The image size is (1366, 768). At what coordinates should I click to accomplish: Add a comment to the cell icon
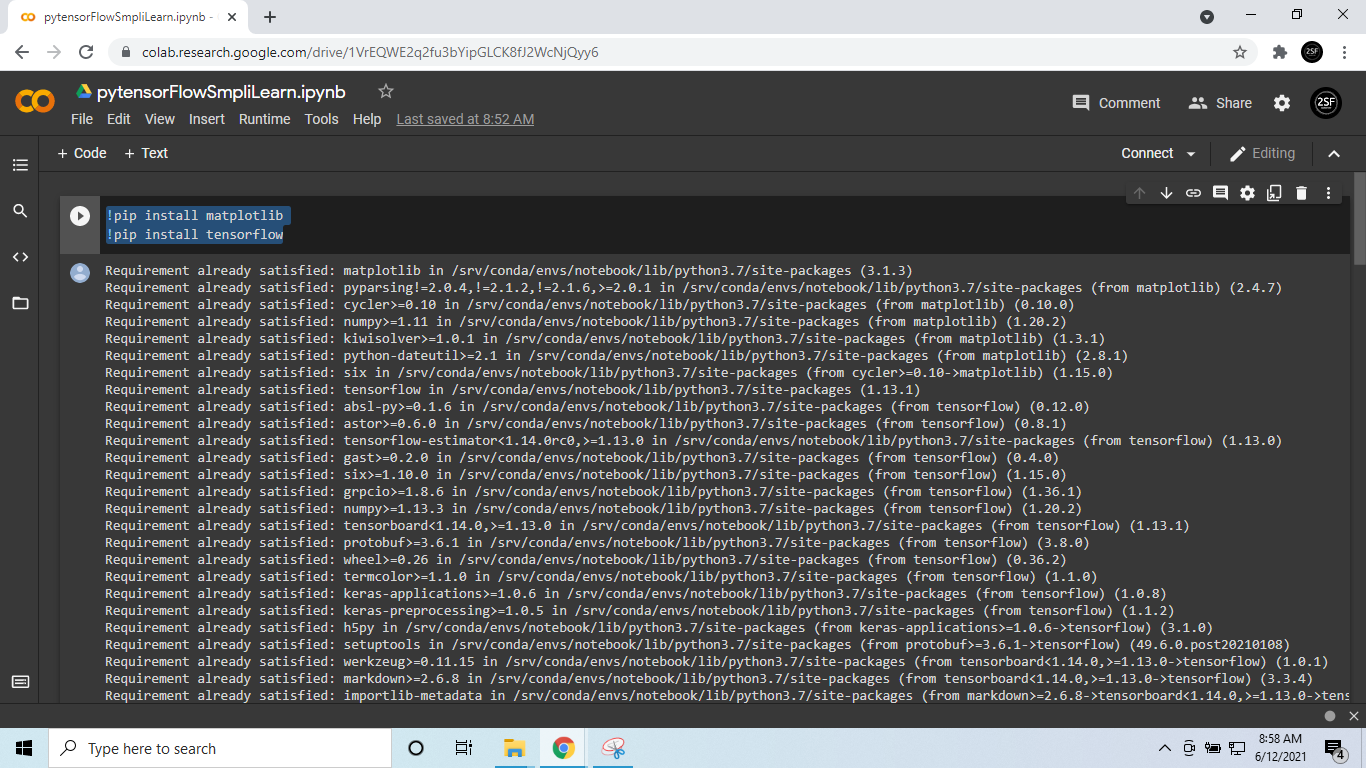point(1220,193)
